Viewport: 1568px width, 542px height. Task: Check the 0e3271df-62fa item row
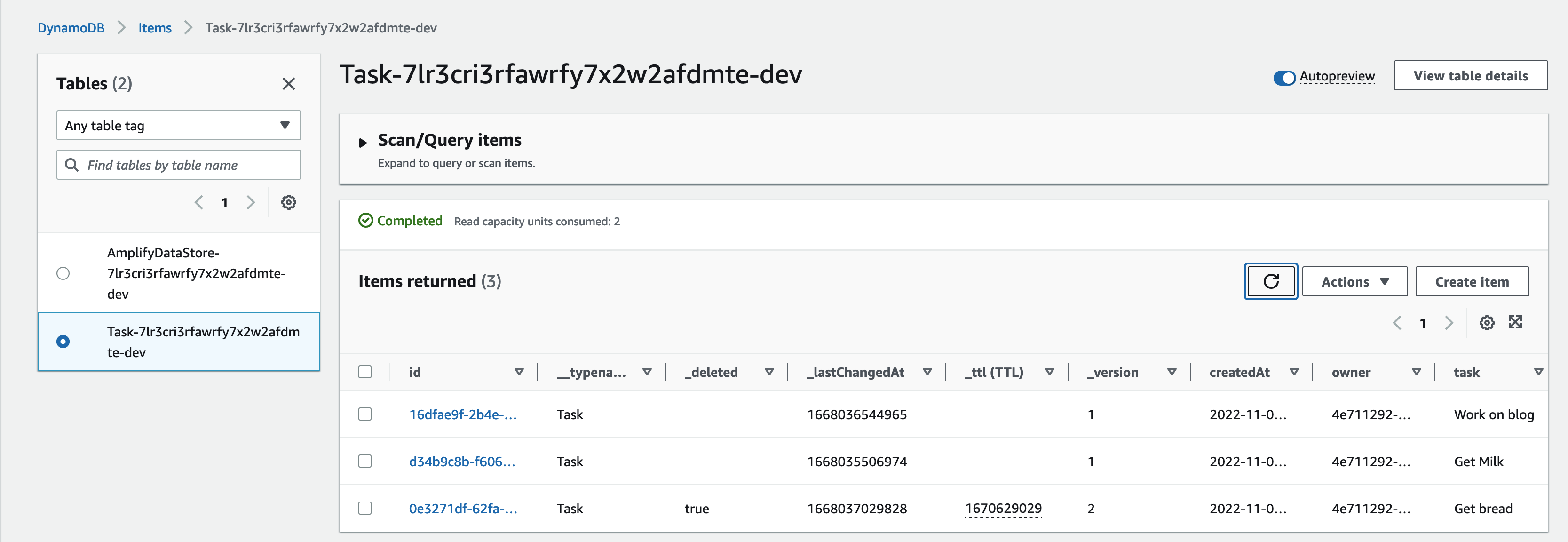click(365, 508)
